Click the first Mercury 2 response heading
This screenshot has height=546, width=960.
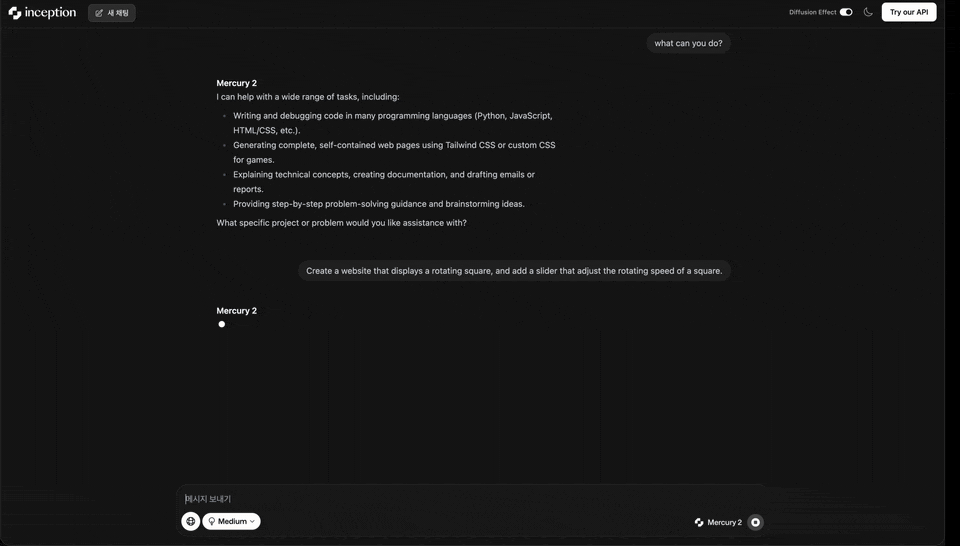(237, 83)
